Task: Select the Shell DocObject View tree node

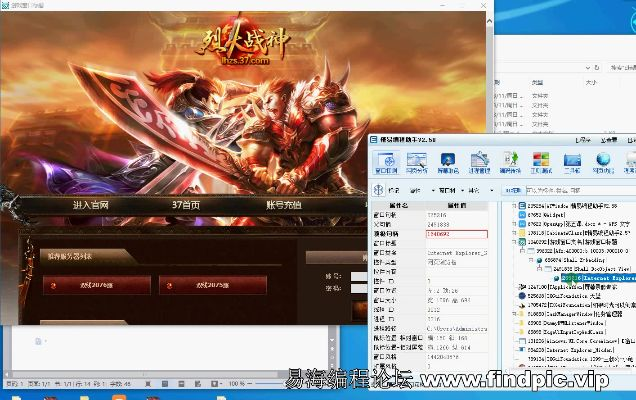Action: click(x=591, y=269)
